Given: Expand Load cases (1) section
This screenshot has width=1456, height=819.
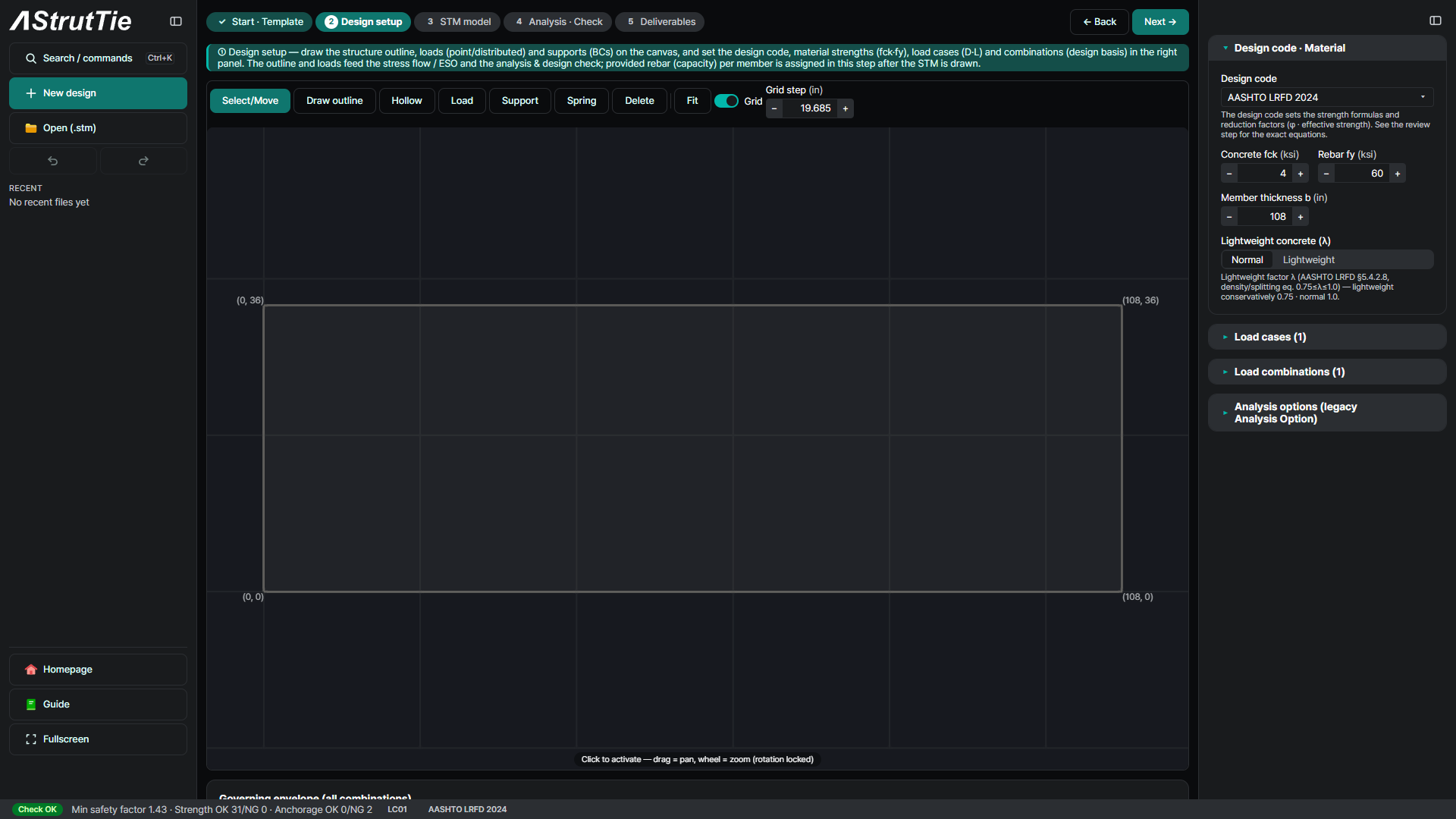Looking at the screenshot, I should 1327,337.
